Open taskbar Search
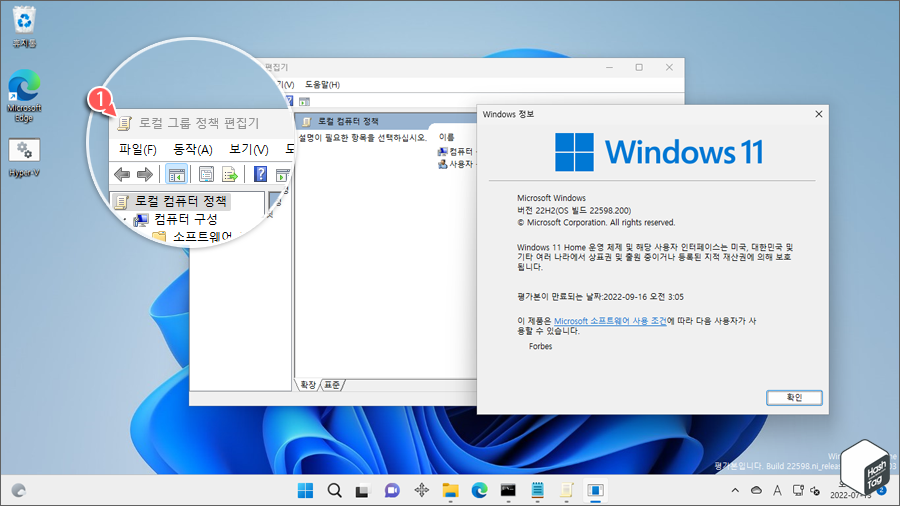 coord(335,491)
